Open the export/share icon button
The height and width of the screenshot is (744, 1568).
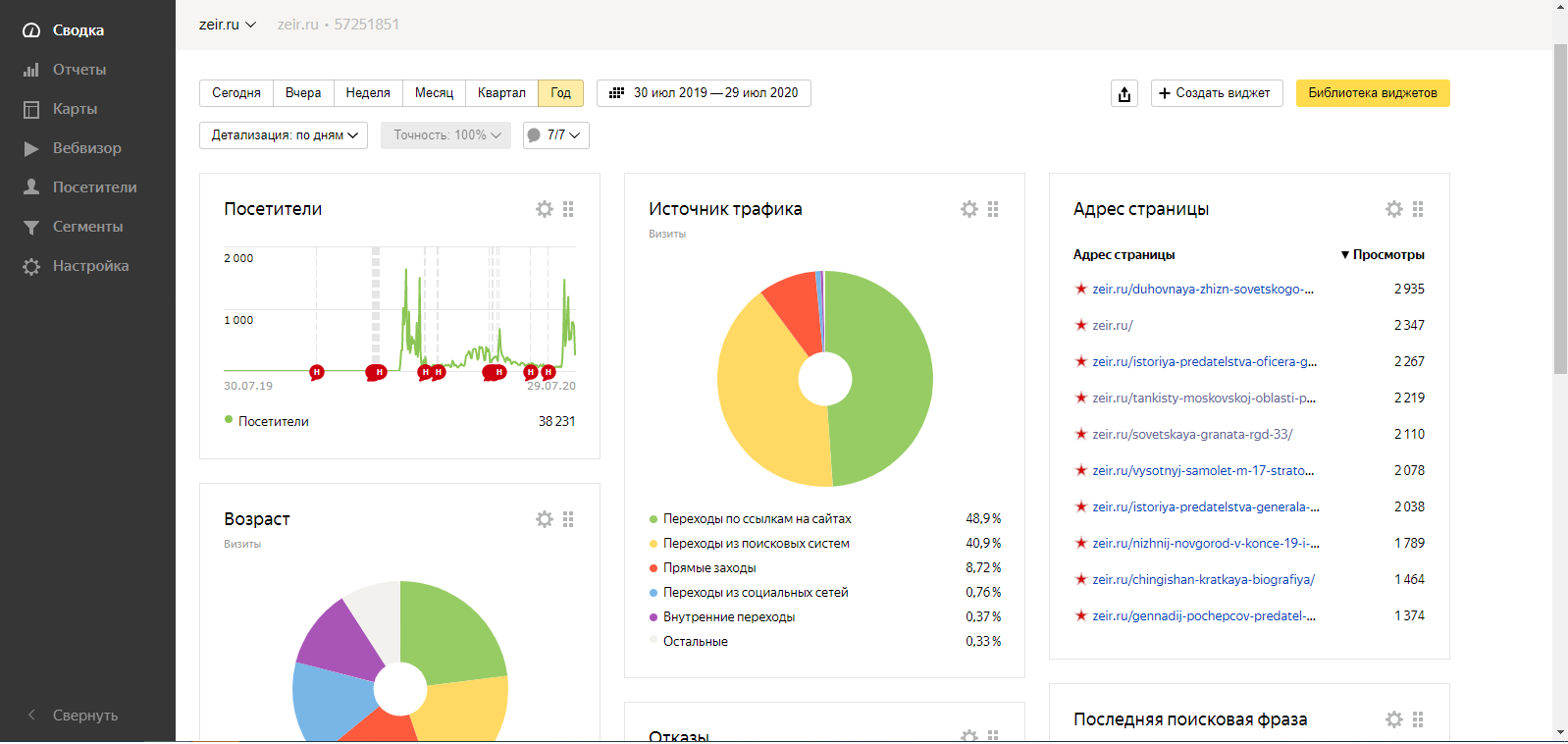(x=1124, y=93)
